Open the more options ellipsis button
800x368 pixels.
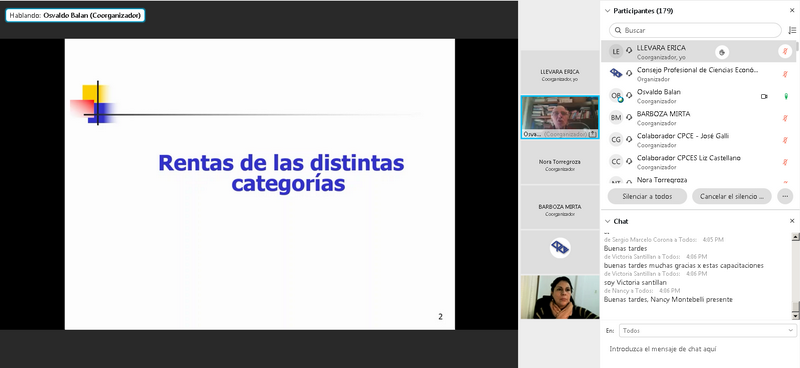click(x=785, y=196)
